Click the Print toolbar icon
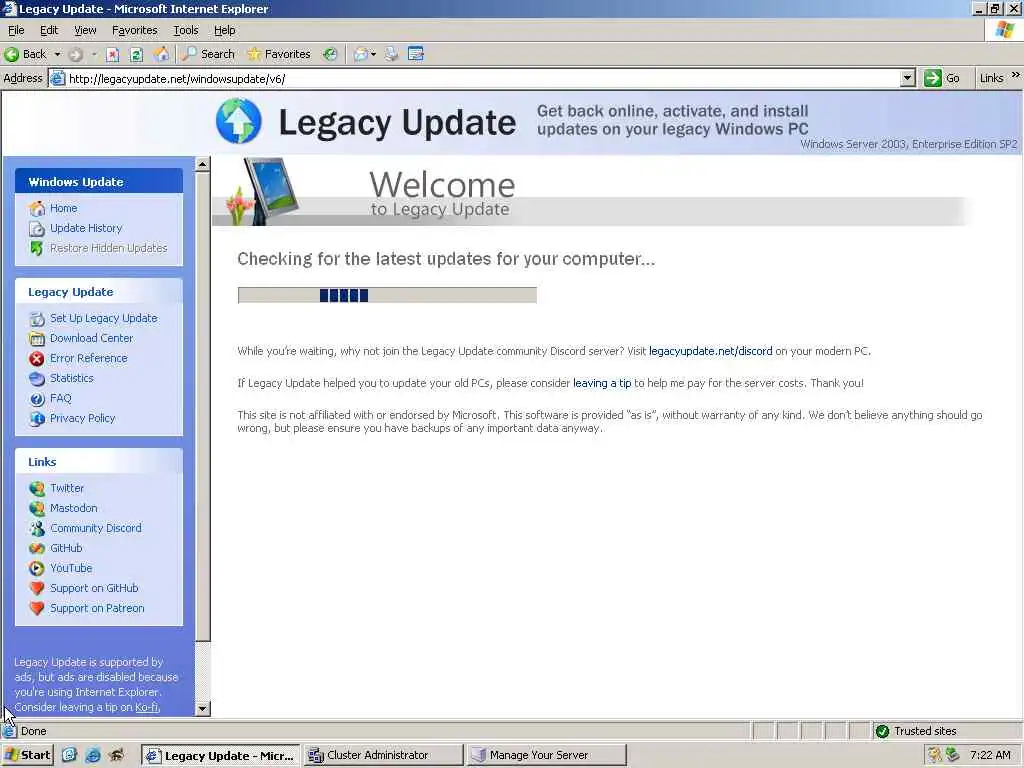 pos(391,54)
